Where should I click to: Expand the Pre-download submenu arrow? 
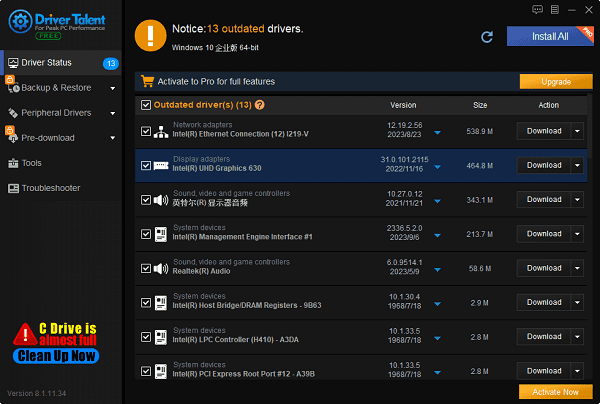pyautogui.click(x=112, y=138)
